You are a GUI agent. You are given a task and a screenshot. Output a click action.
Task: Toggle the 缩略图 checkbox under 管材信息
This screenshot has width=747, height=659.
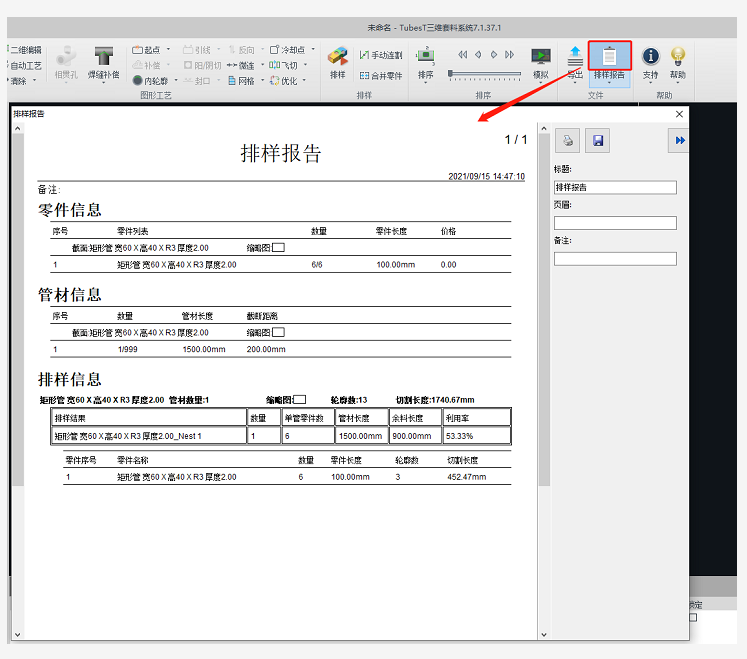tap(279, 332)
